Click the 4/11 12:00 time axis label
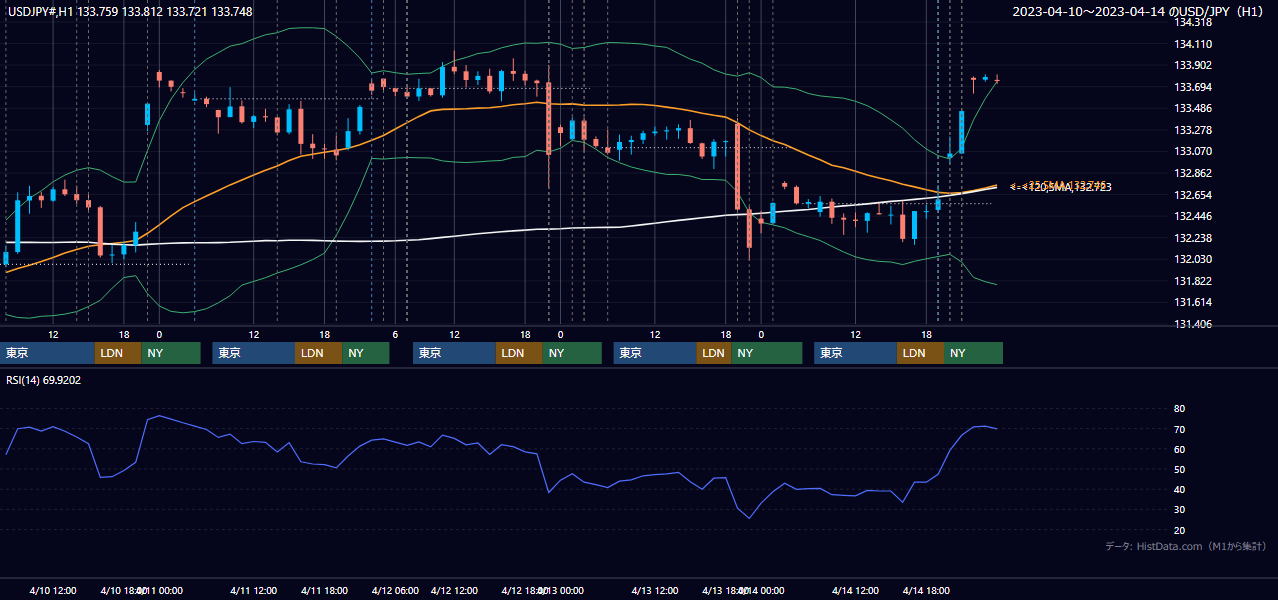Image resolution: width=1278 pixels, height=600 pixels. (253, 591)
